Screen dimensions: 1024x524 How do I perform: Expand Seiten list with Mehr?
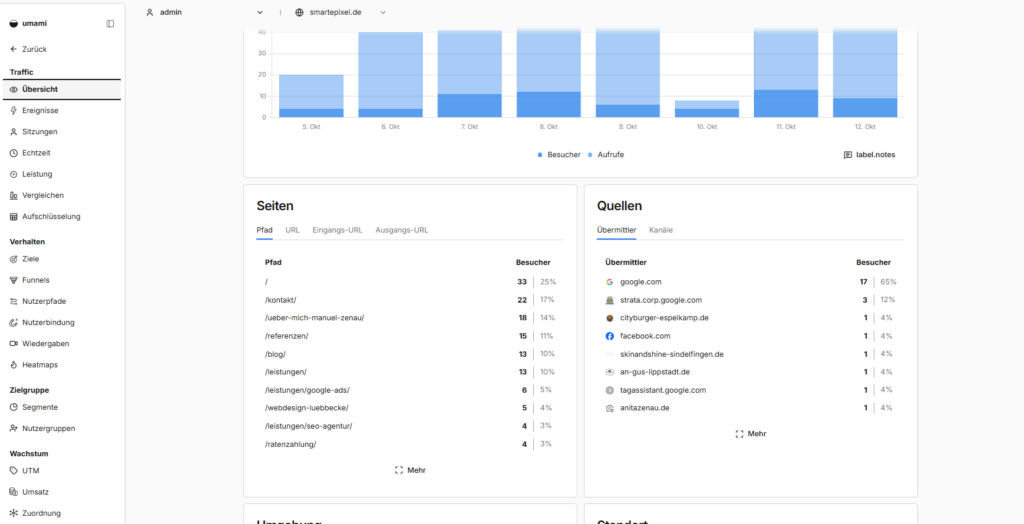pyautogui.click(x=410, y=470)
